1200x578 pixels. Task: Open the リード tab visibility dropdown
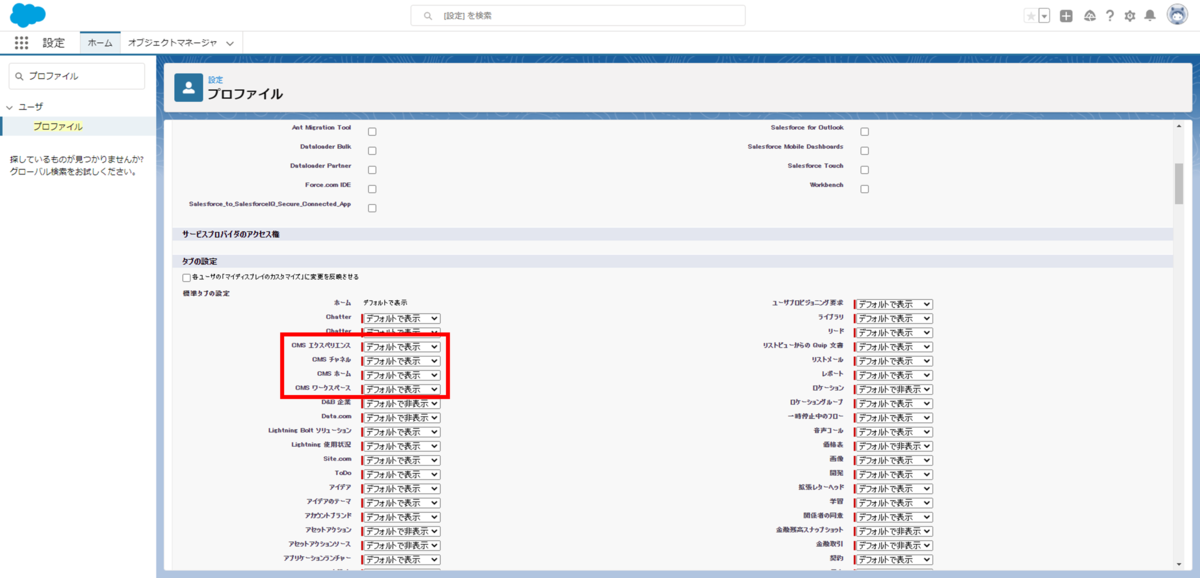893,332
